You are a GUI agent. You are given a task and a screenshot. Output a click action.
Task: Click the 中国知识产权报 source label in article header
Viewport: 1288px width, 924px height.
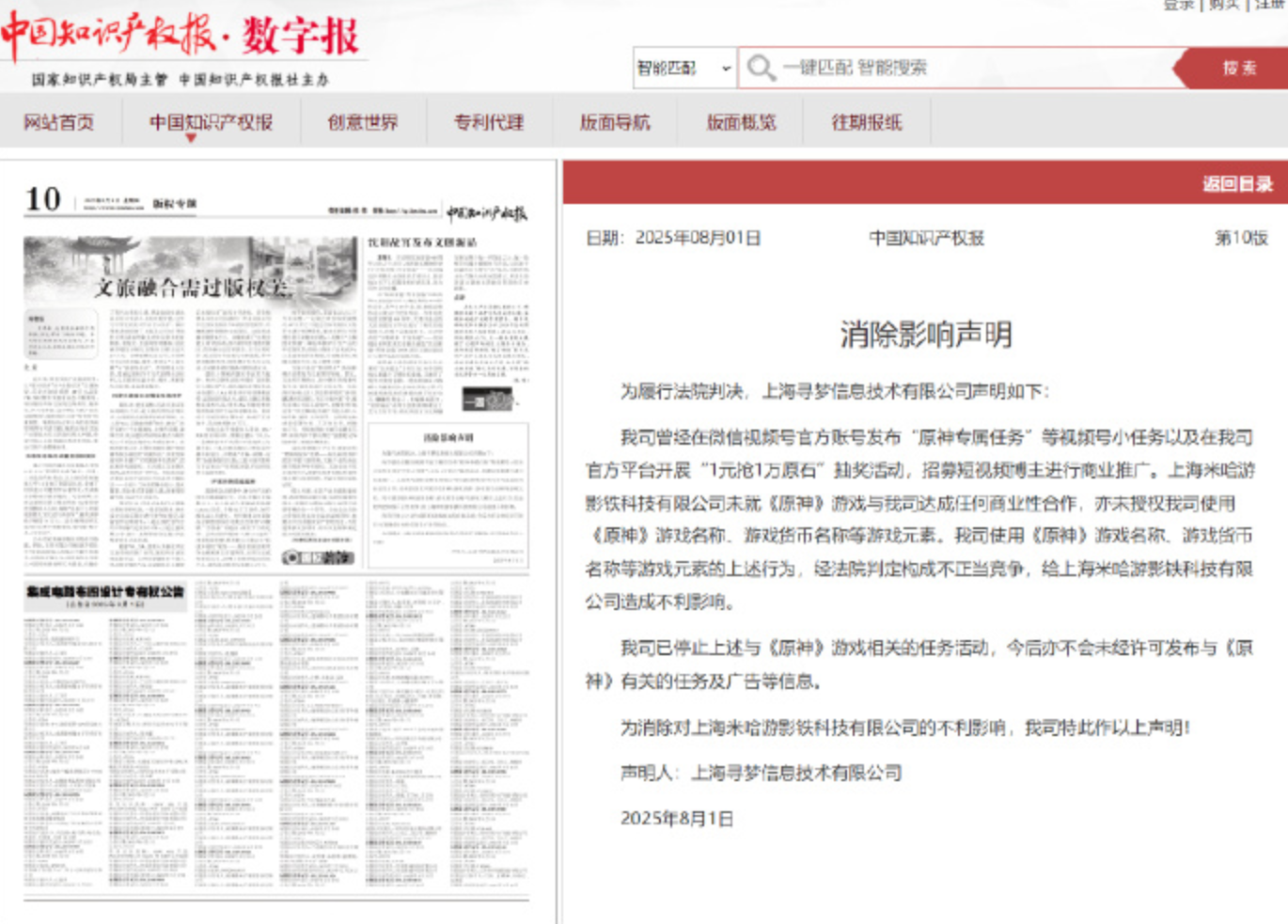926,238
